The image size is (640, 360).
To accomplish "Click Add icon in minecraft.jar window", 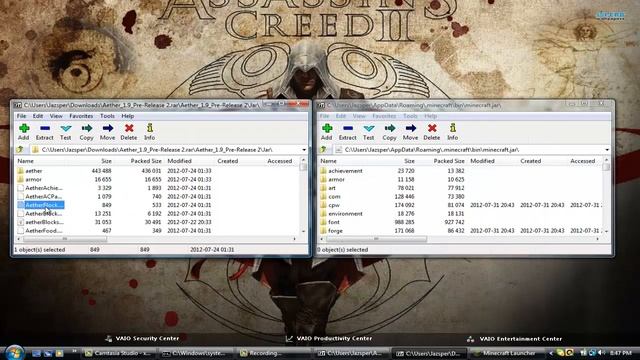I will (327, 132).
